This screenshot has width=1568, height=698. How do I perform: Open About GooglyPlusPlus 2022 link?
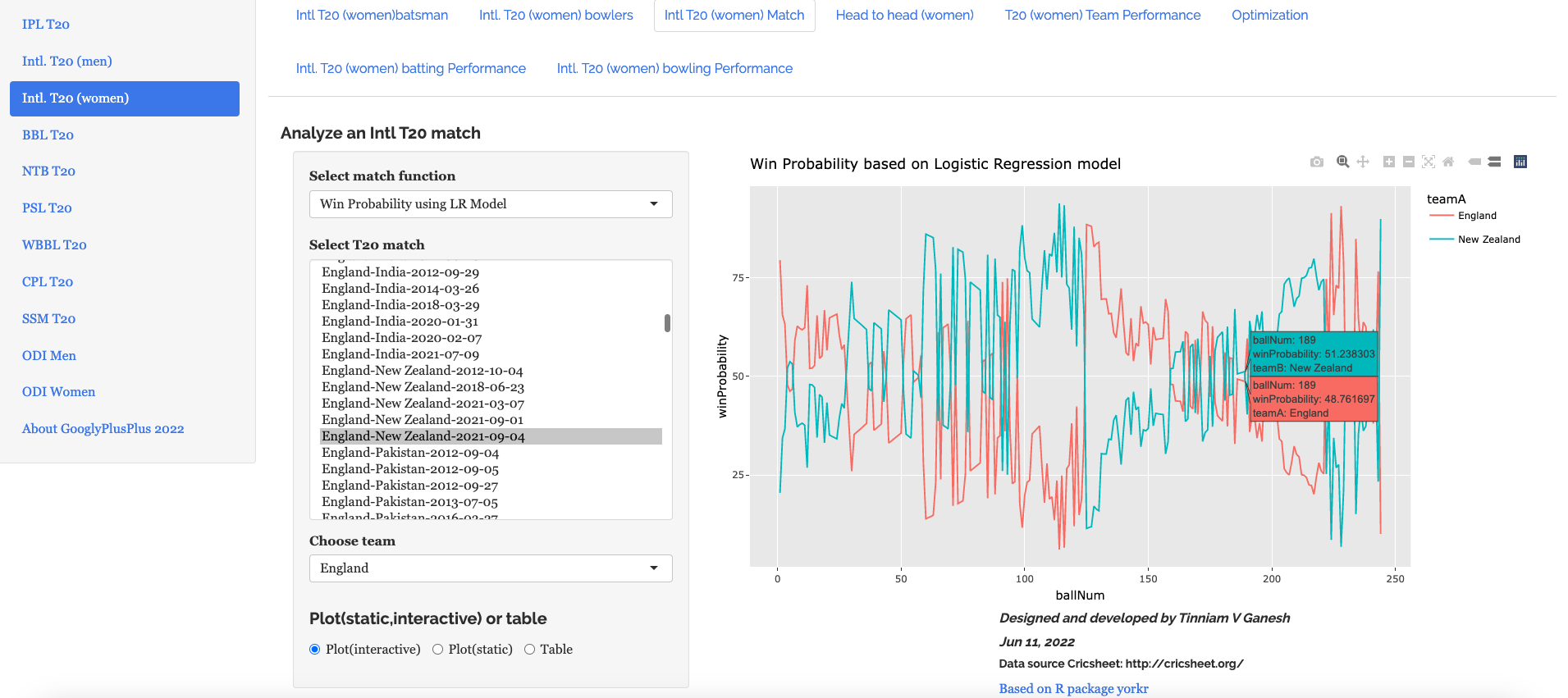coord(103,429)
